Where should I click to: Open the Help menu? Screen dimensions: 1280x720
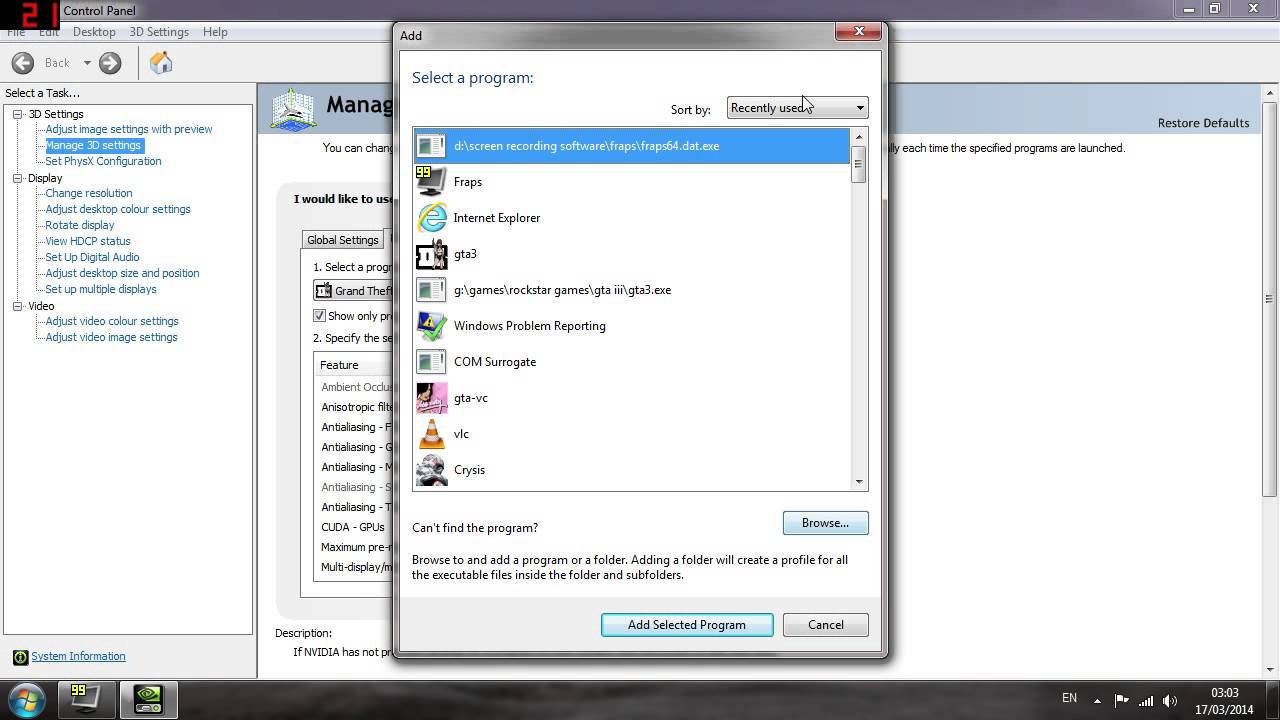click(x=215, y=32)
